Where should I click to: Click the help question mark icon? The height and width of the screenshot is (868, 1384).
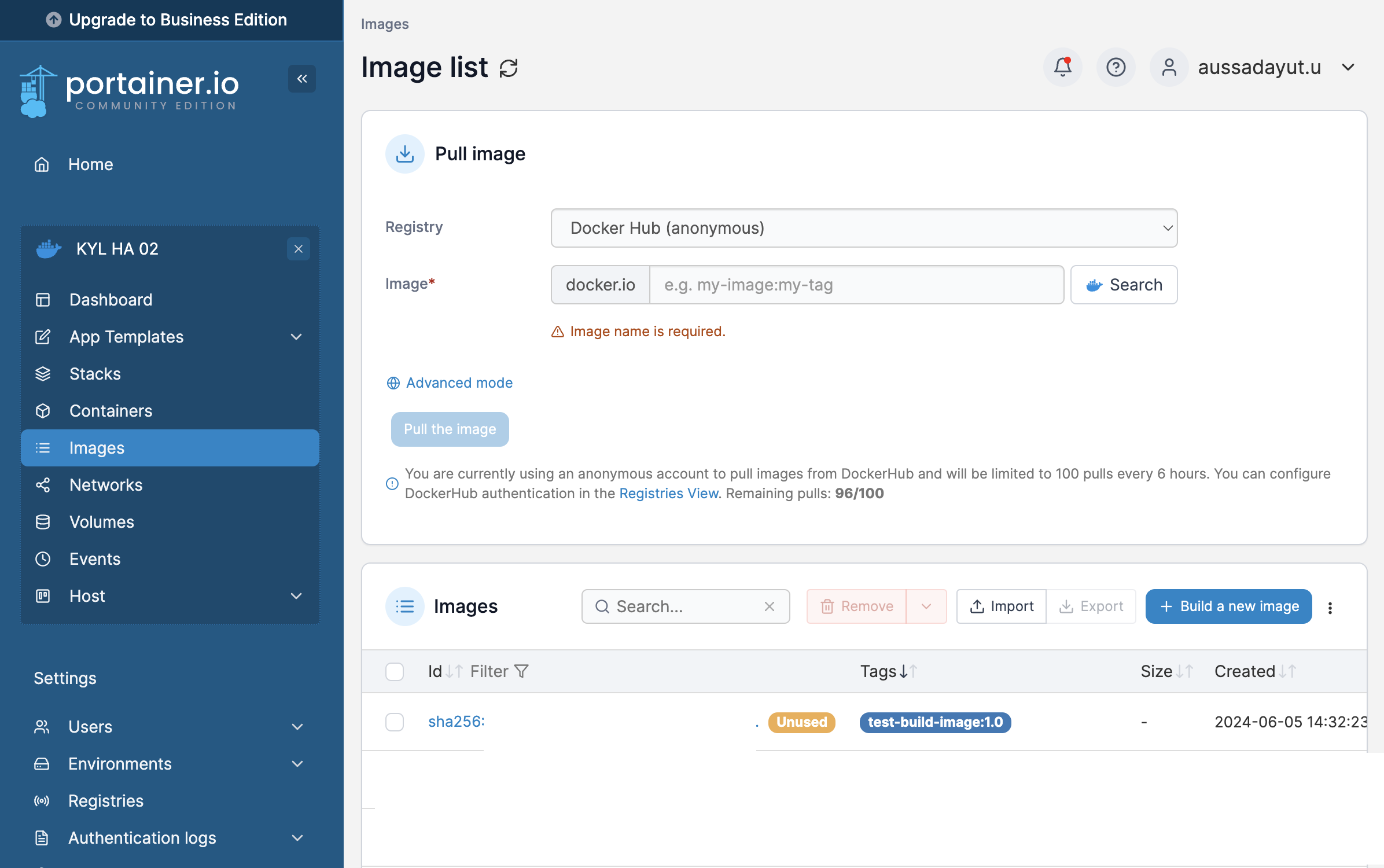pyautogui.click(x=1116, y=67)
